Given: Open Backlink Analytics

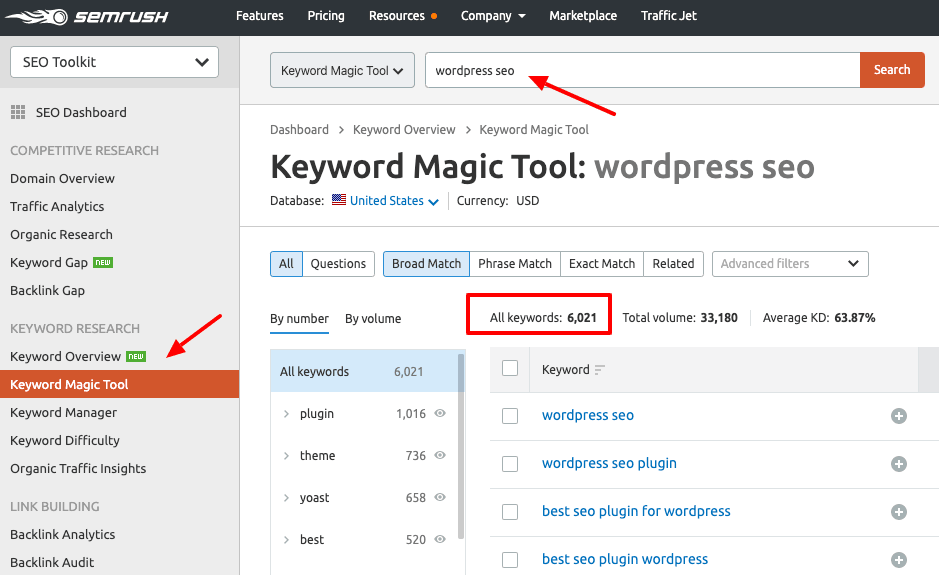Looking at the screenshot, I should point(62,534).
